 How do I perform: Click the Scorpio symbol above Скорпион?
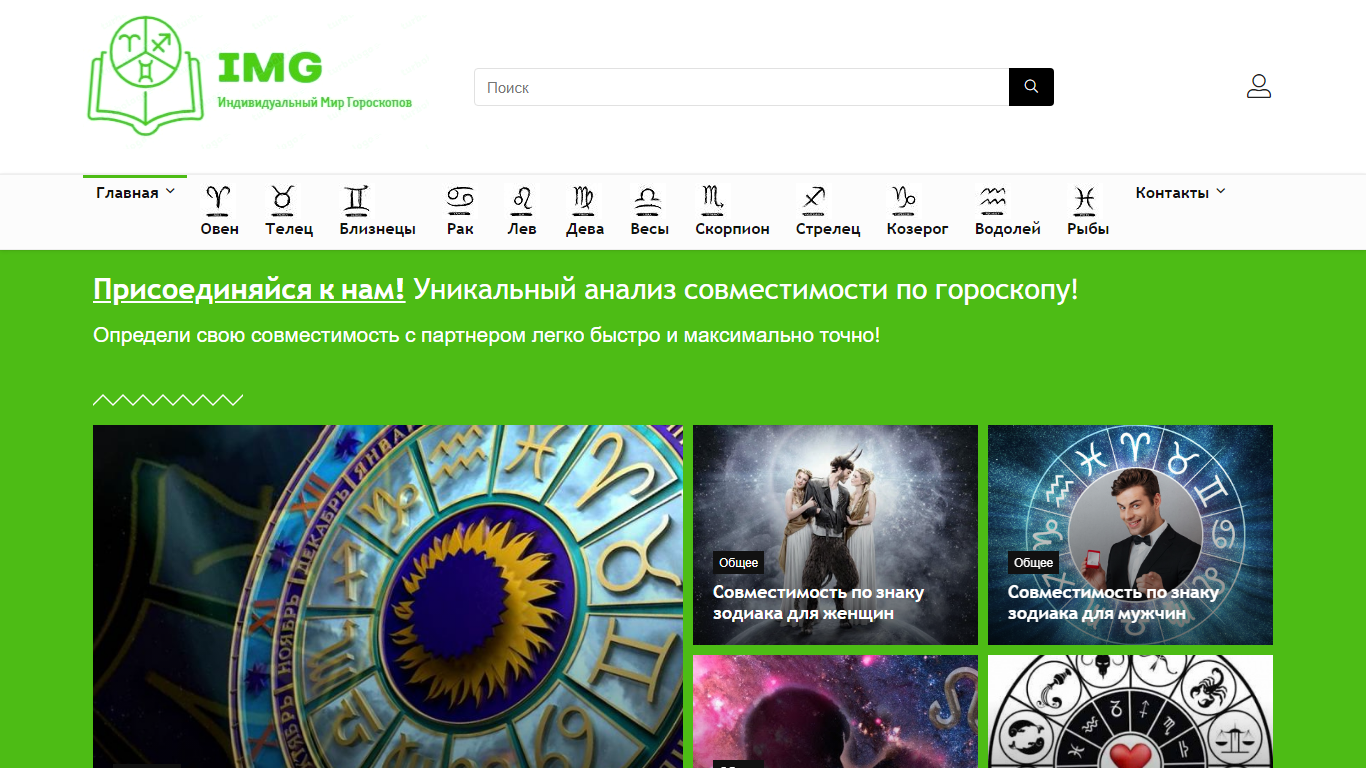click(x=712, y=200)
